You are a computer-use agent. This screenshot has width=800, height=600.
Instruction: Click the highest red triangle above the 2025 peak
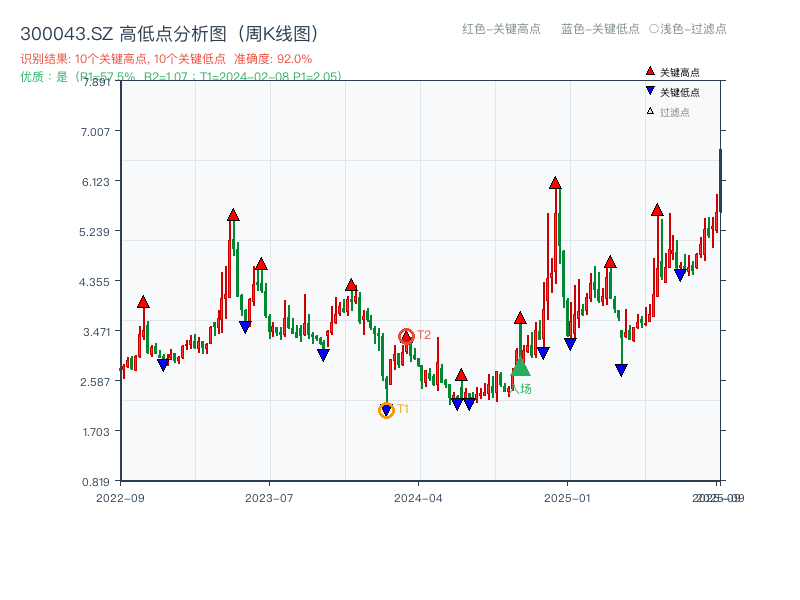(556, 183)
